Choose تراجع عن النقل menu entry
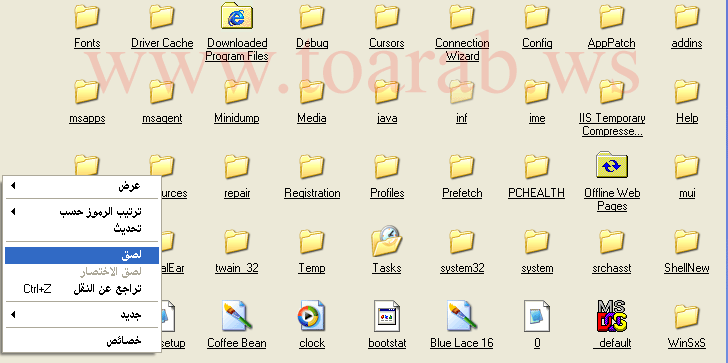 82,289
